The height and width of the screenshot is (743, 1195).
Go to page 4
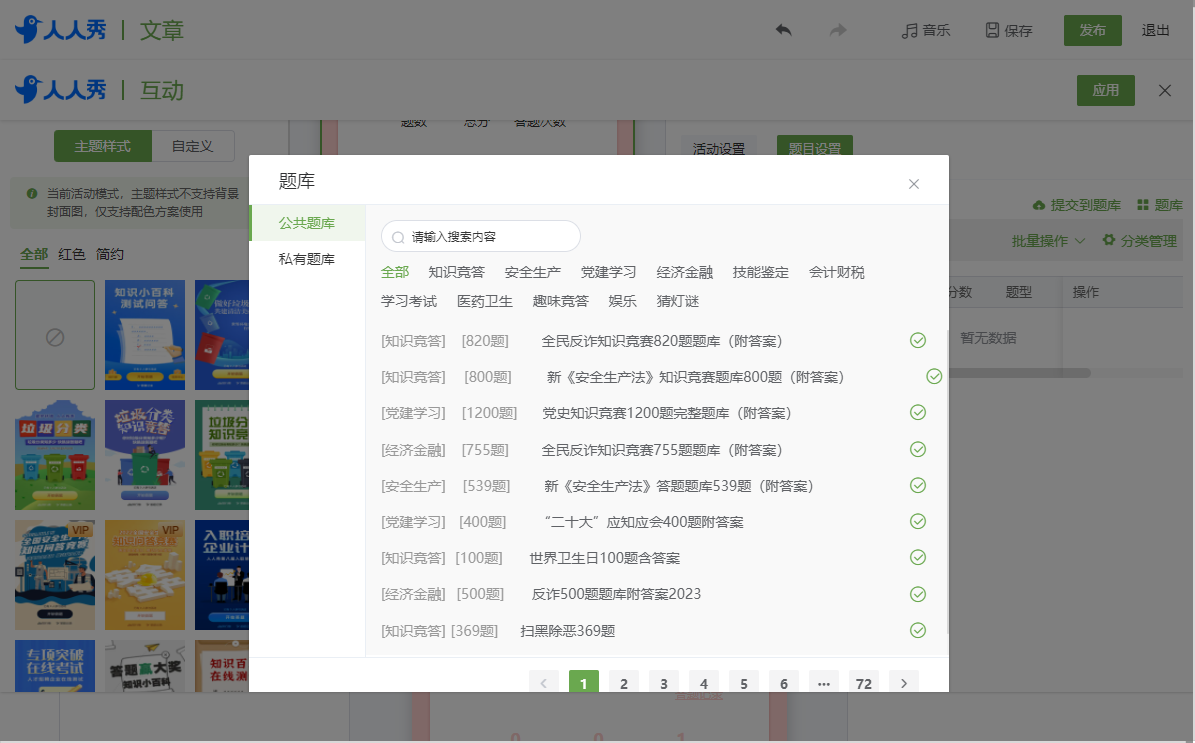point(703,683)
